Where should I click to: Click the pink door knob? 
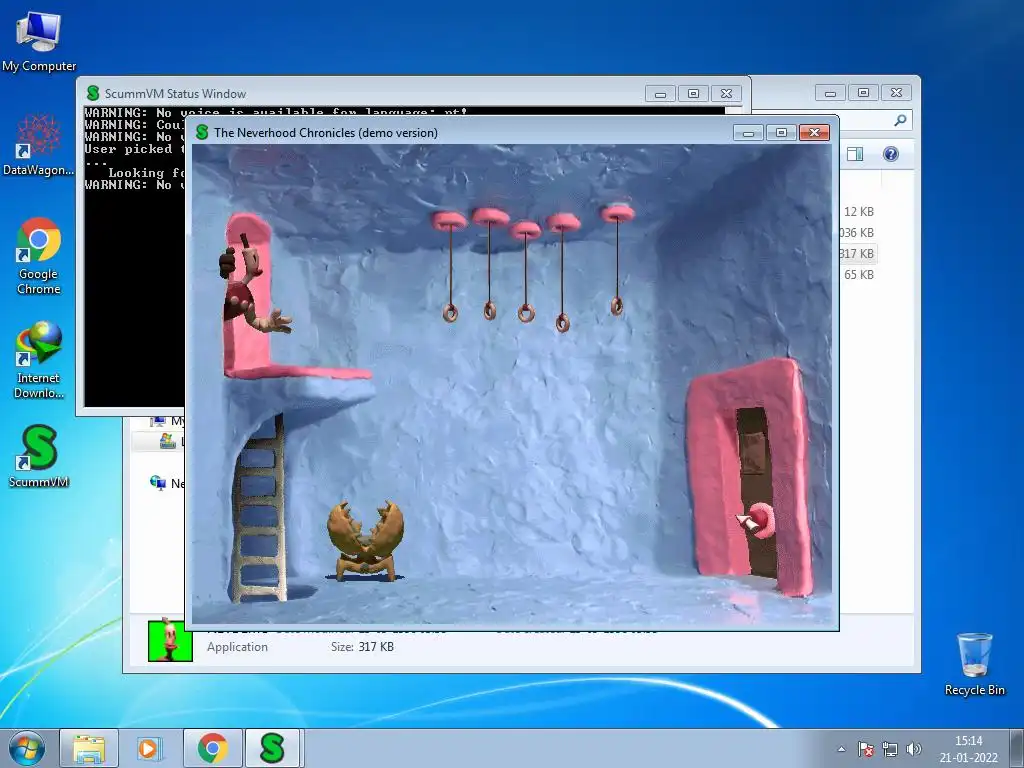click(761, 520)
